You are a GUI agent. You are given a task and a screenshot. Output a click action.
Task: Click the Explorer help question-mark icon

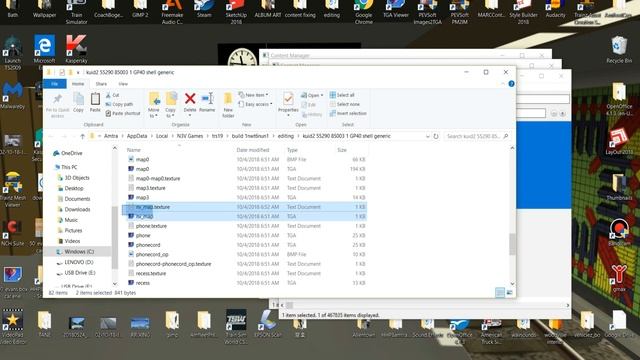tap(511, 84)
